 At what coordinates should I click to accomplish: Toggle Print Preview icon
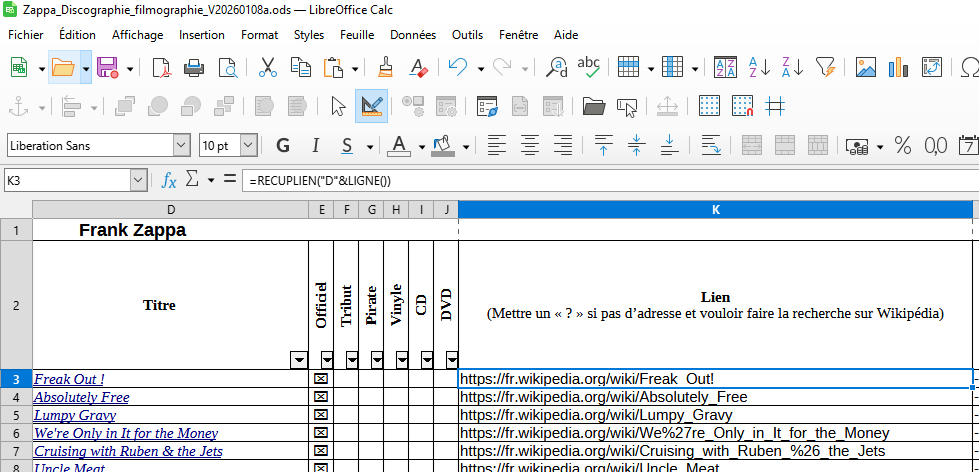coord(228,67)
